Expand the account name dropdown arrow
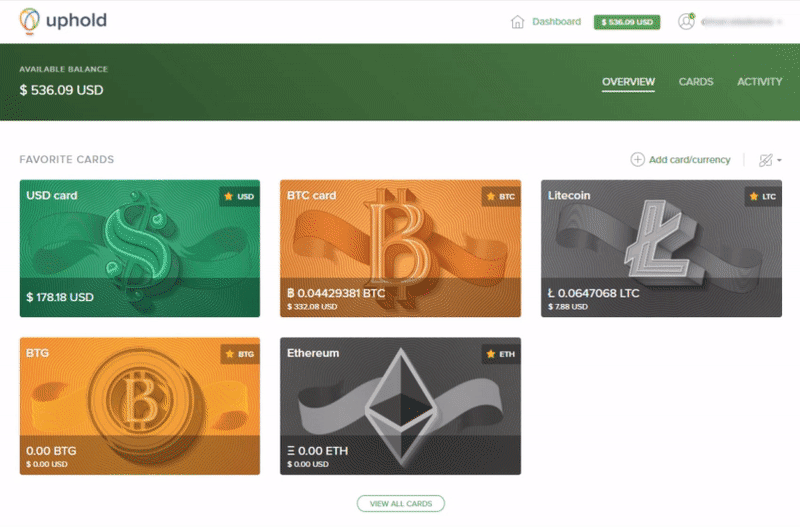The image size is (800, 527). coord(779,22)
